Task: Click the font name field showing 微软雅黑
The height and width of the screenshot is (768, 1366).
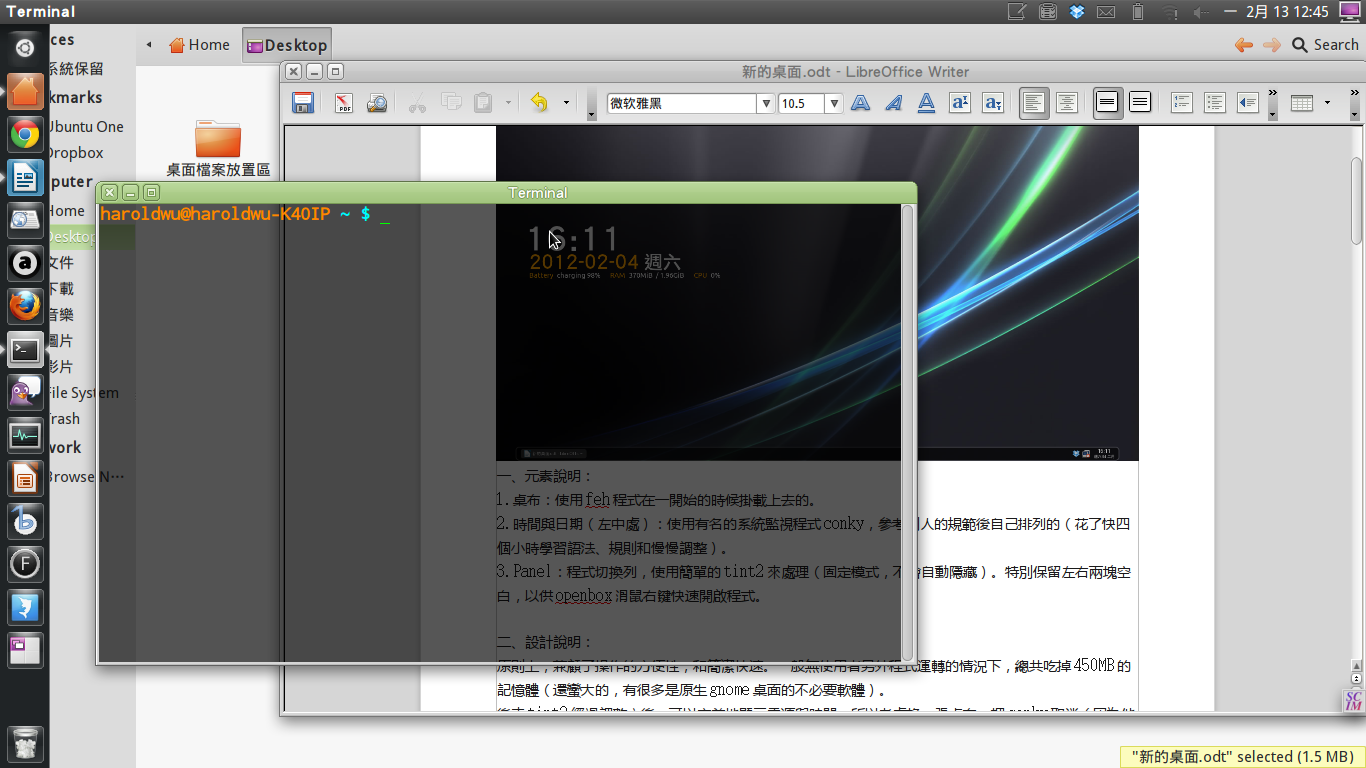Action: click(682, 104)
